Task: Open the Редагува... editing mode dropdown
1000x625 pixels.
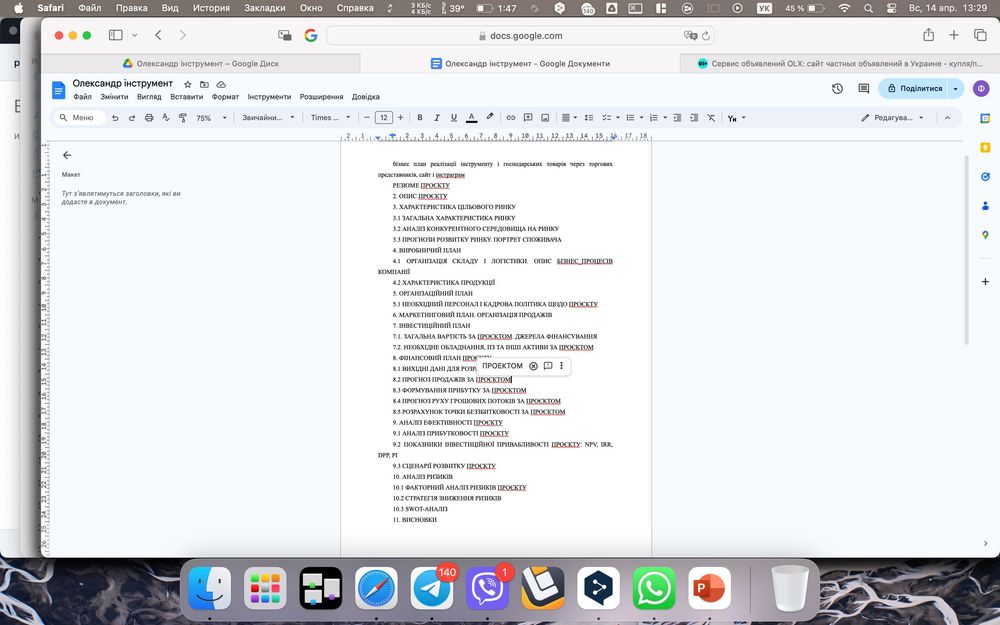Action: [892, 118]
